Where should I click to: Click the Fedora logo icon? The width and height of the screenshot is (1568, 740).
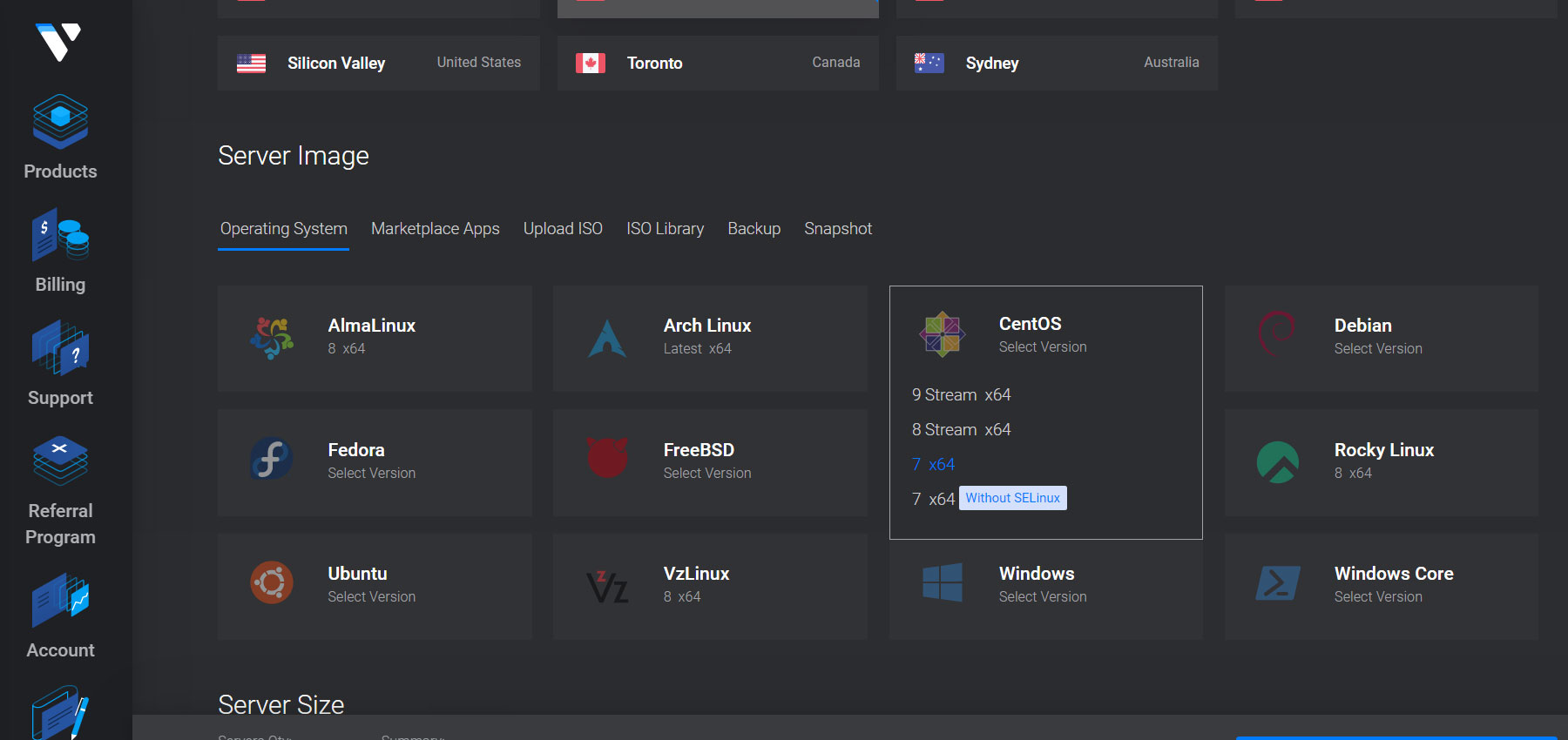click(272, 459)
